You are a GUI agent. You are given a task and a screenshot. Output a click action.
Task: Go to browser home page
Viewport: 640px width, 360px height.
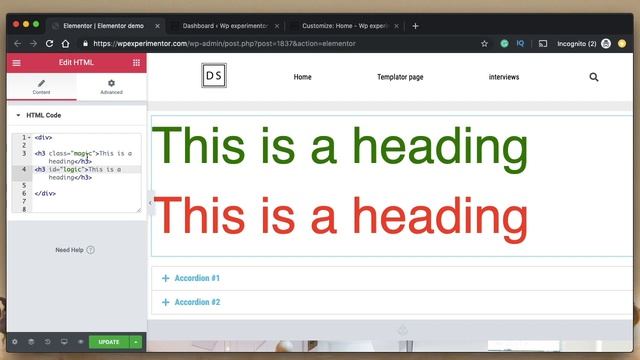(x=66, y=44)
